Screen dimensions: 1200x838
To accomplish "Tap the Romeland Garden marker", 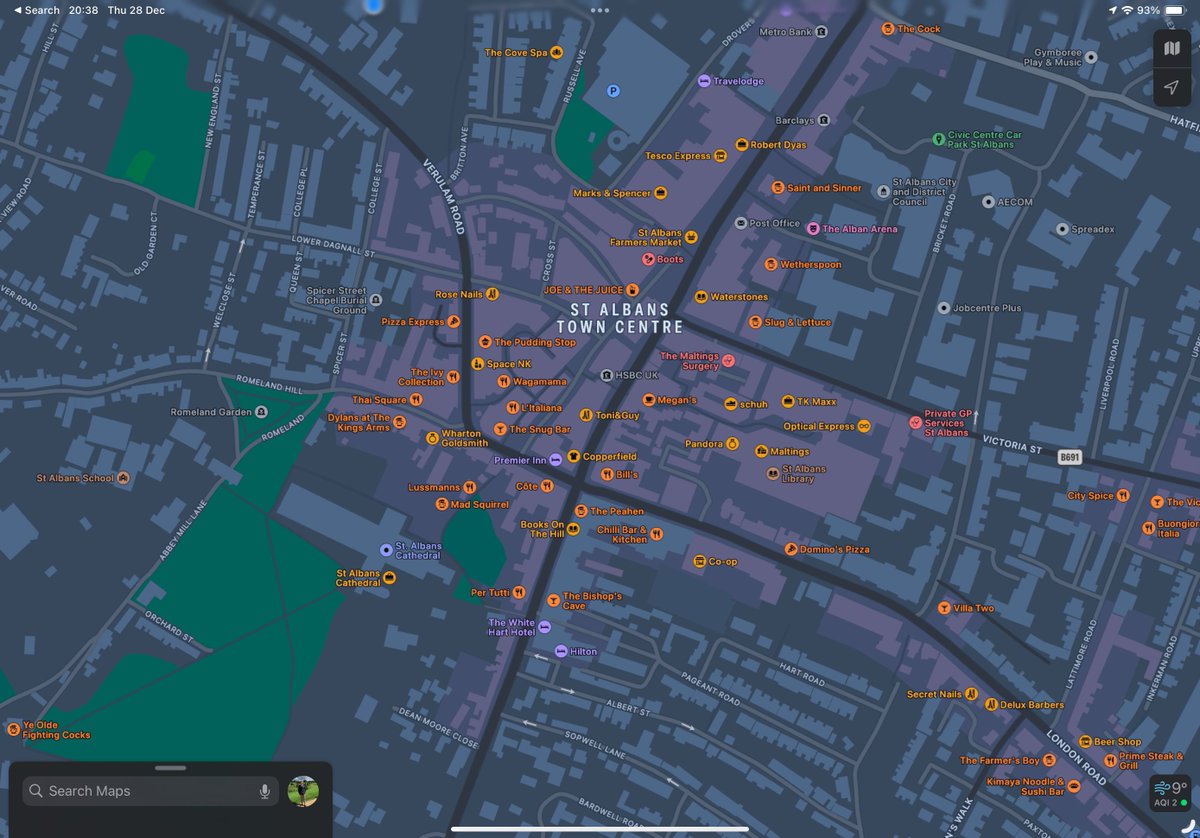I will [x=261, y=411].
